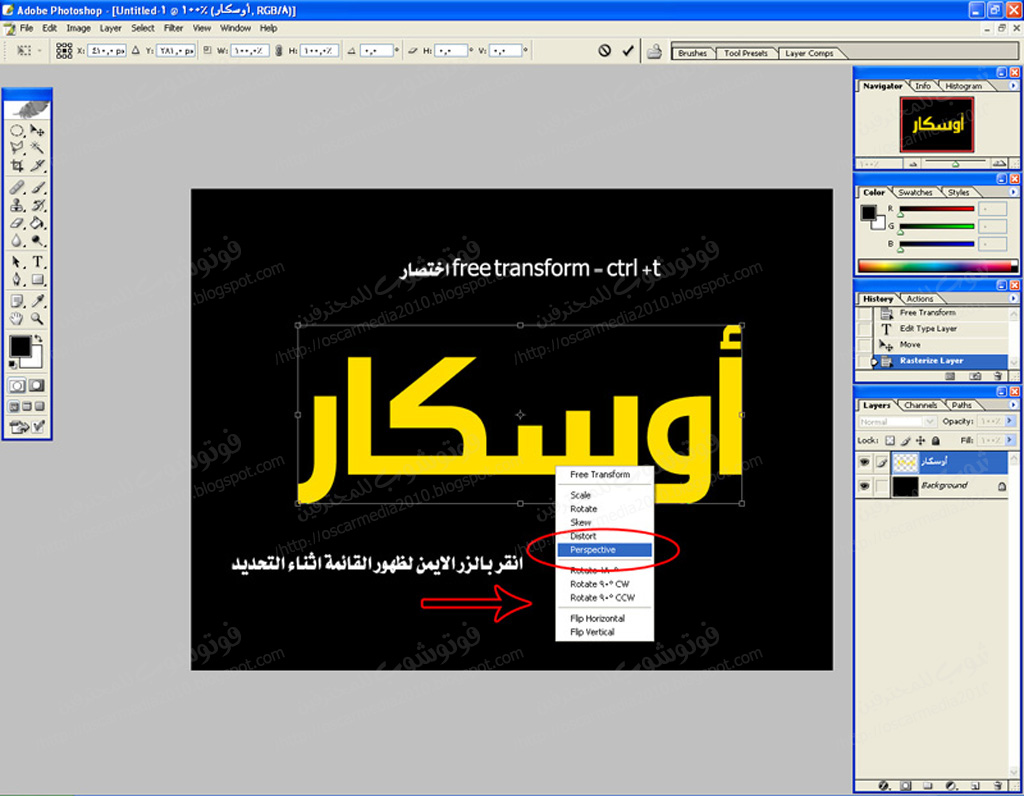Screen dimensions: 1024x796
Task: Toggle maintain aspect ratio link icon
Action: point(278,50)
